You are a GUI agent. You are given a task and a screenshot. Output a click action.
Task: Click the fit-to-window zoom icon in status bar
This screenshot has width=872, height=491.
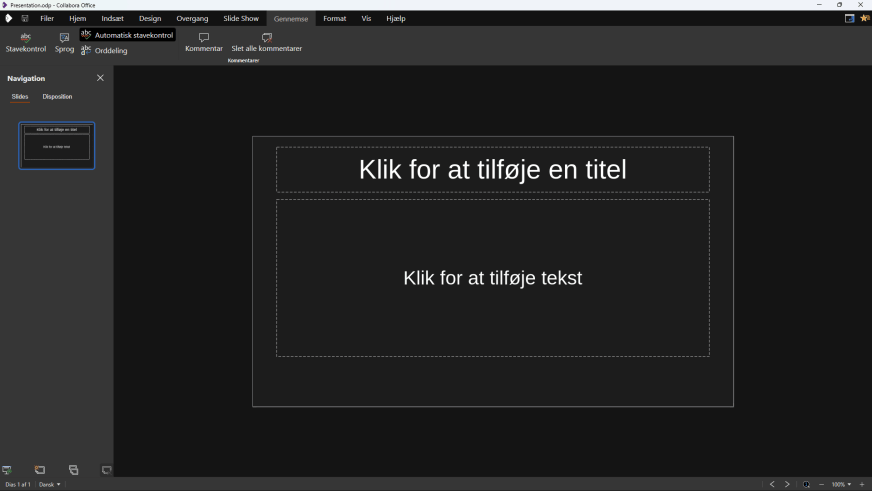[x=806, y=484]
